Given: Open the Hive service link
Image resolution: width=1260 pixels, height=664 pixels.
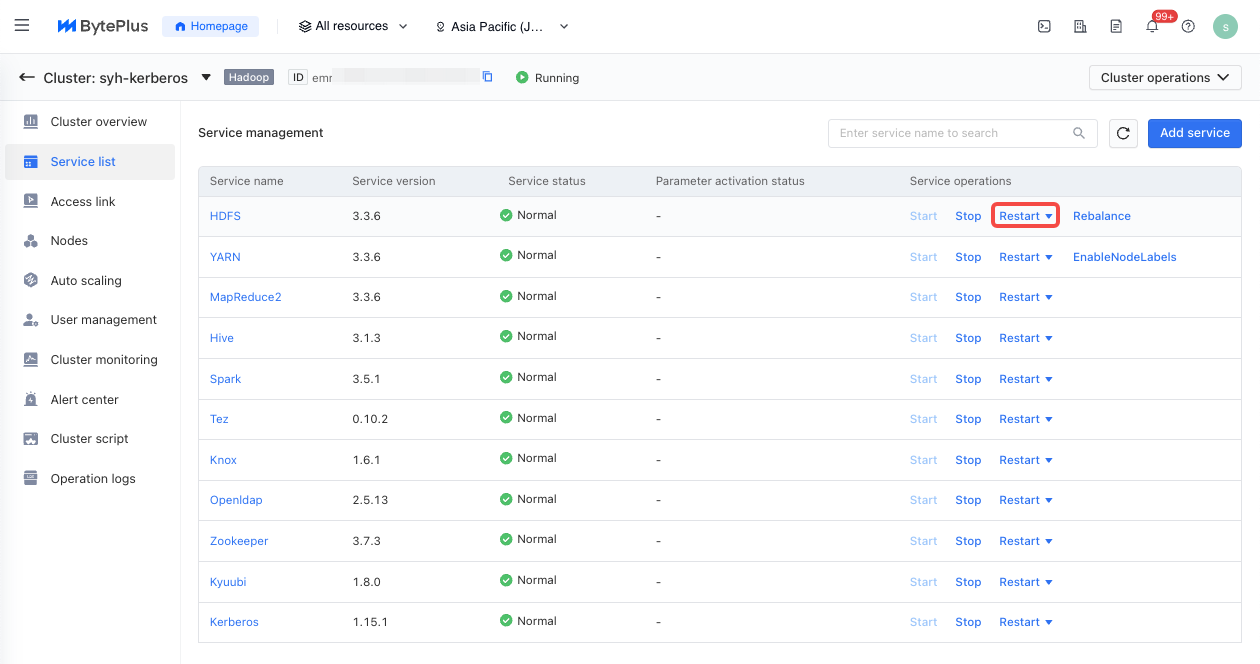Looking at the screenshot, I should [x=222, y=338].
